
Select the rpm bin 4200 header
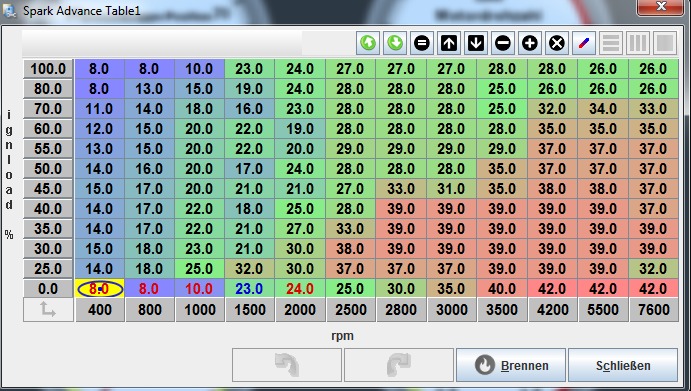(553, 309)
